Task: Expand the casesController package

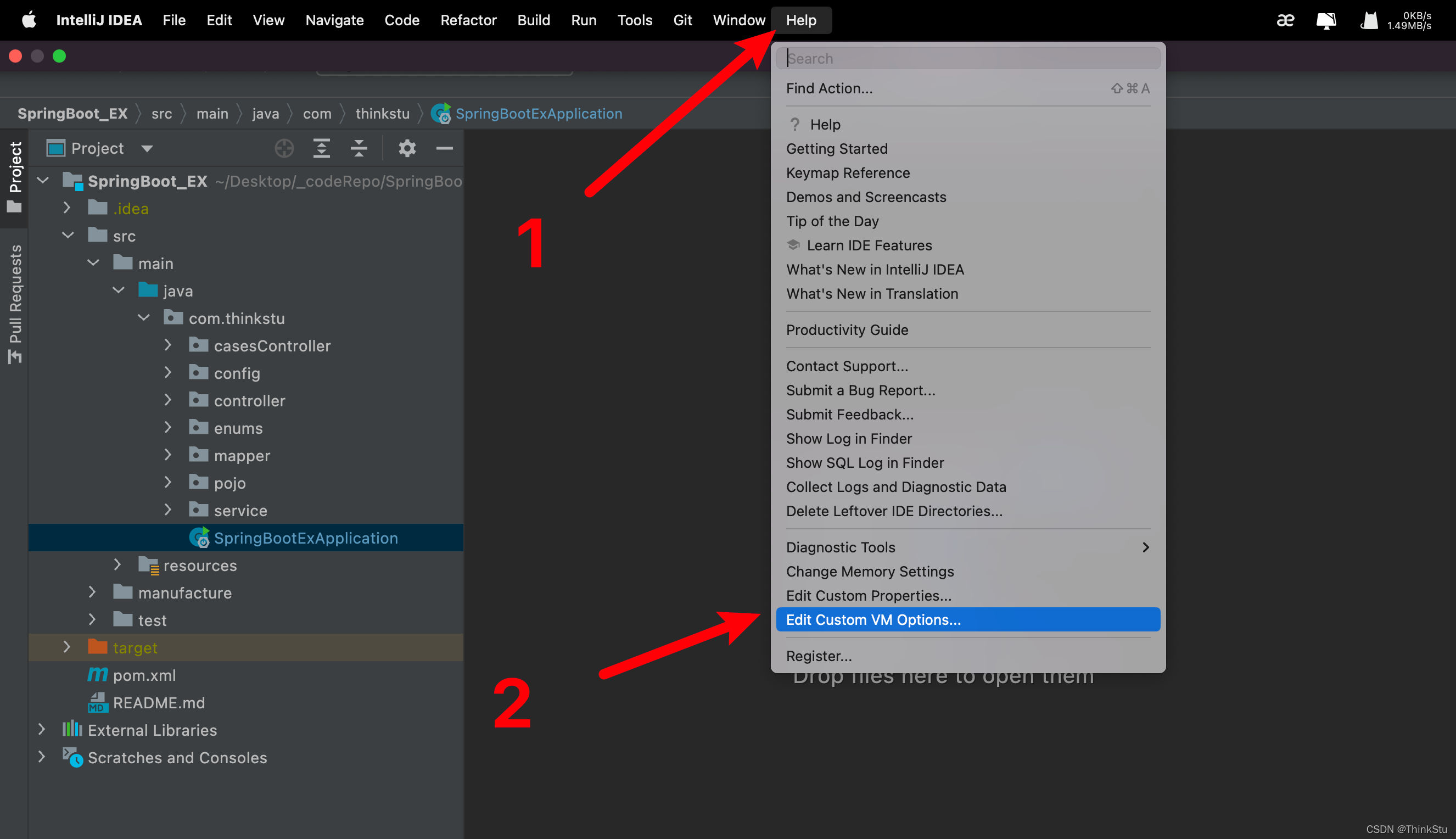Action: pyautogui.click(x=168, y=345)
